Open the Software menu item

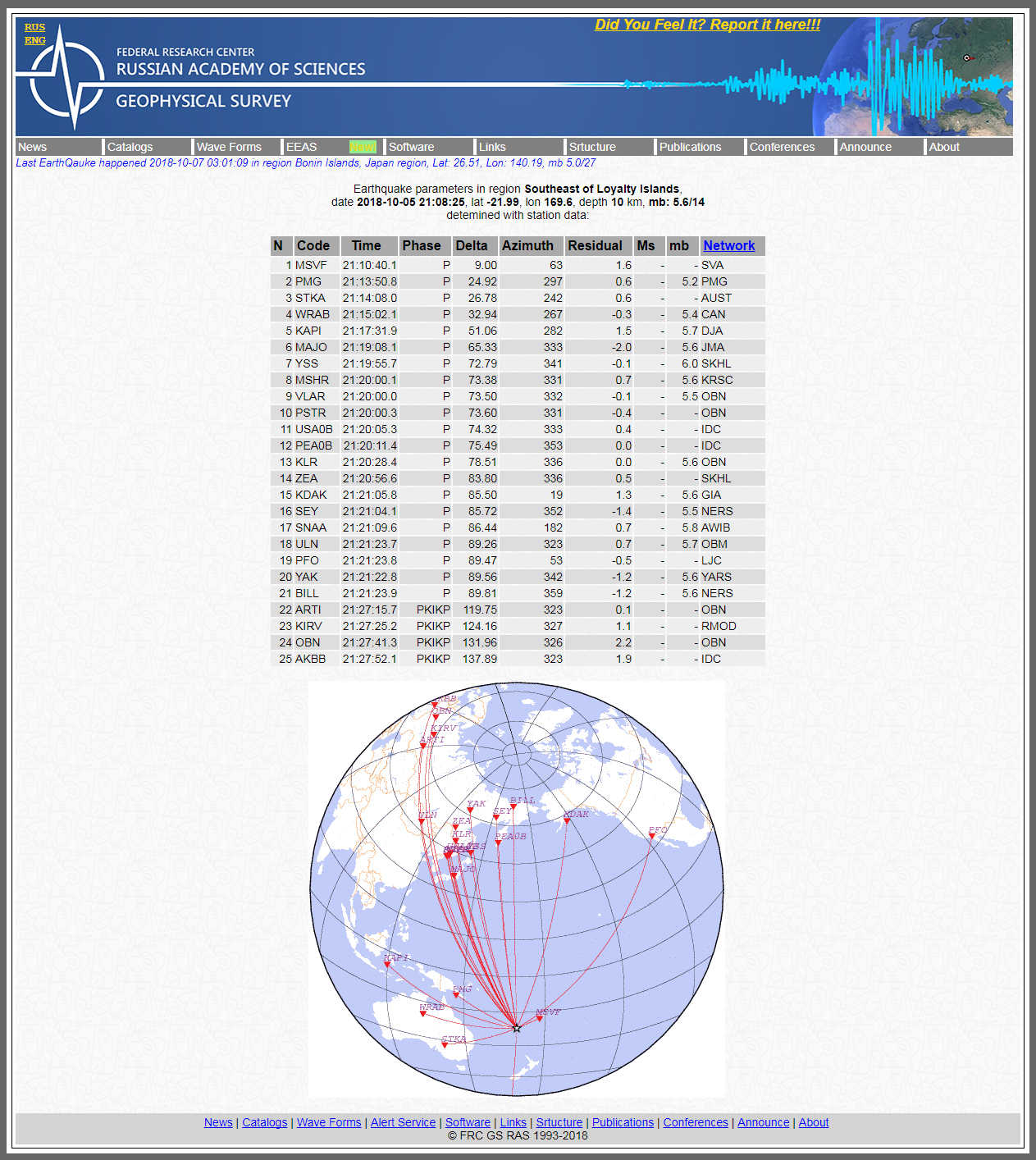(x=411, y=147)
